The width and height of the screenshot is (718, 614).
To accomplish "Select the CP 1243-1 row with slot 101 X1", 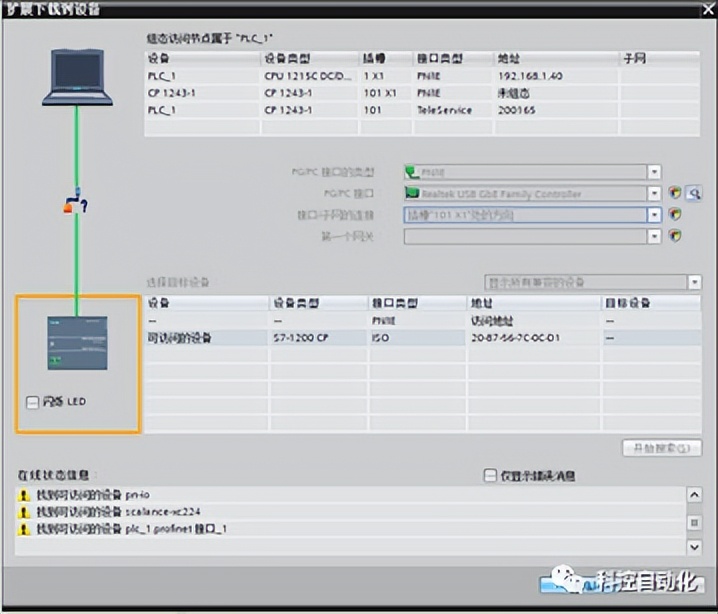I will pyautogui.click(x=422, y=93).
